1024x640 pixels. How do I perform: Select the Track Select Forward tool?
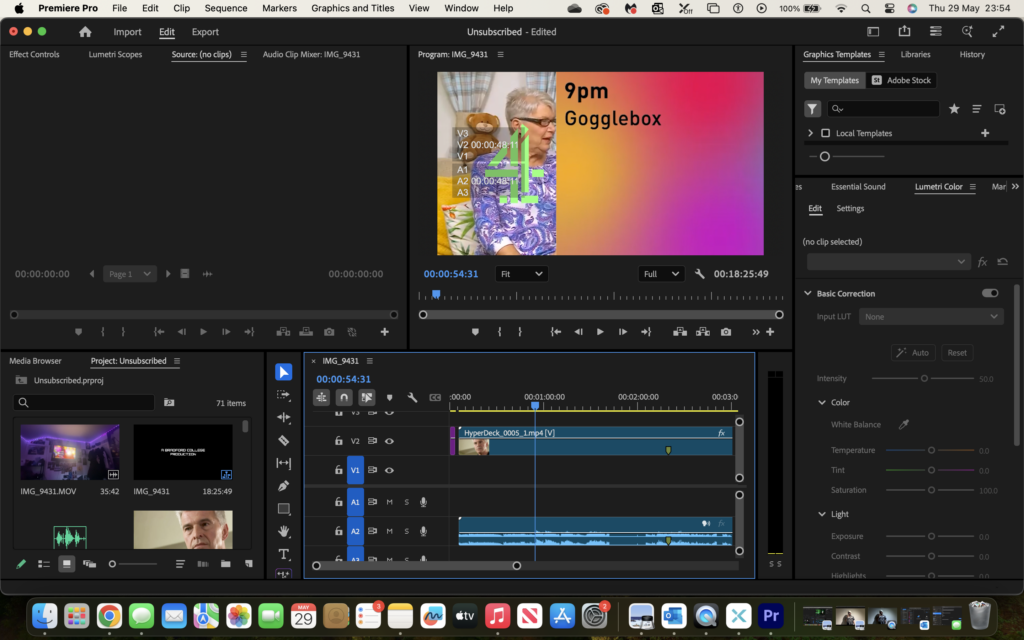(x=283, y=394)
